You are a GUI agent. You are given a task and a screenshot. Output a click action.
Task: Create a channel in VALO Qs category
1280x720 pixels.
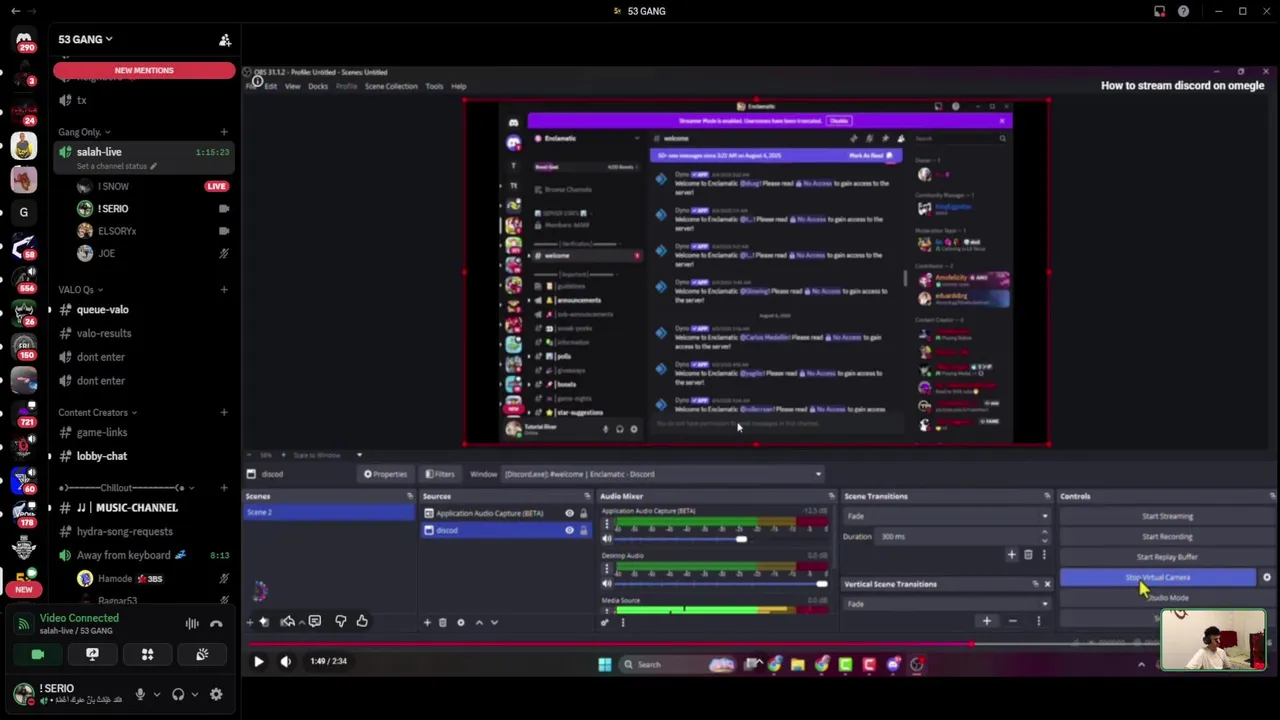click(x=224, y=290)
